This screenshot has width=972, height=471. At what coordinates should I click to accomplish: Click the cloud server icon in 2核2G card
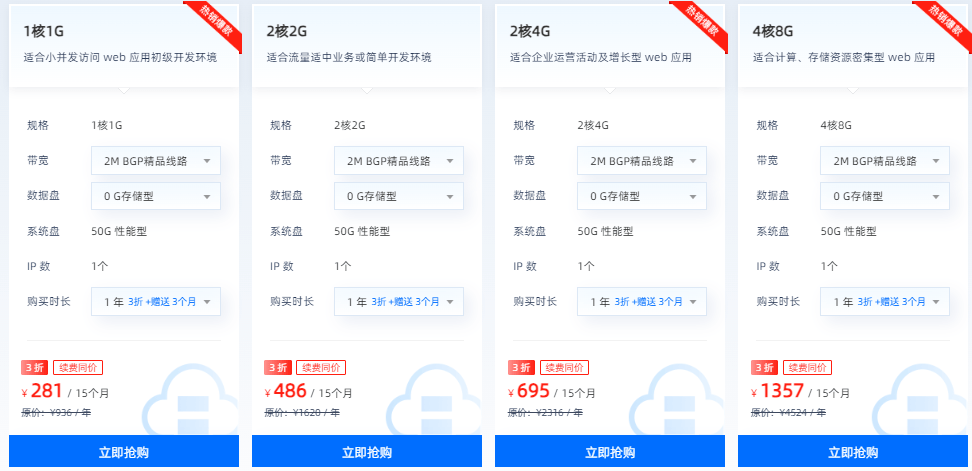click(x=433, y=400)
